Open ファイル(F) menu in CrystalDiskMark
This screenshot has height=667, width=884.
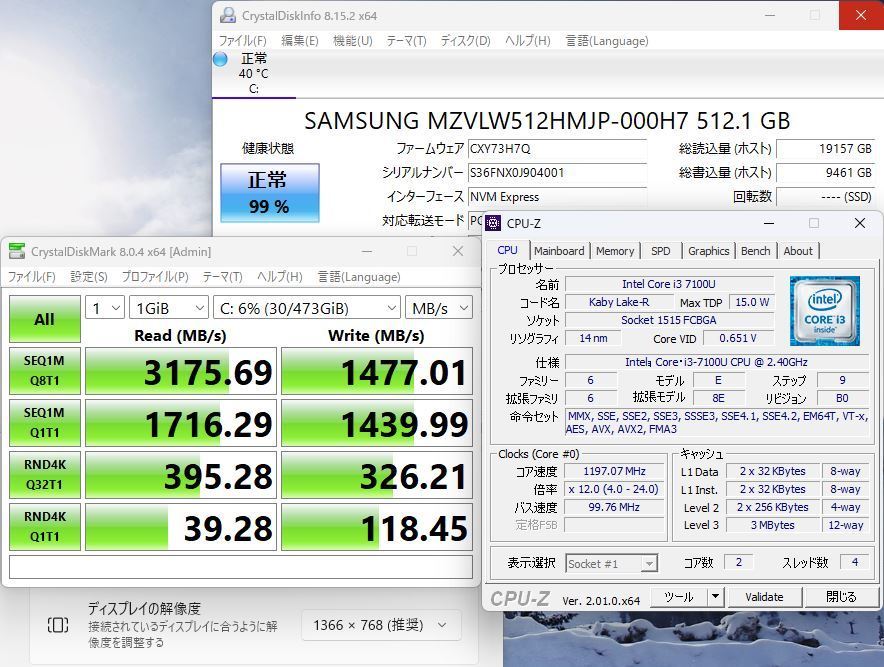tap(32, 277)
